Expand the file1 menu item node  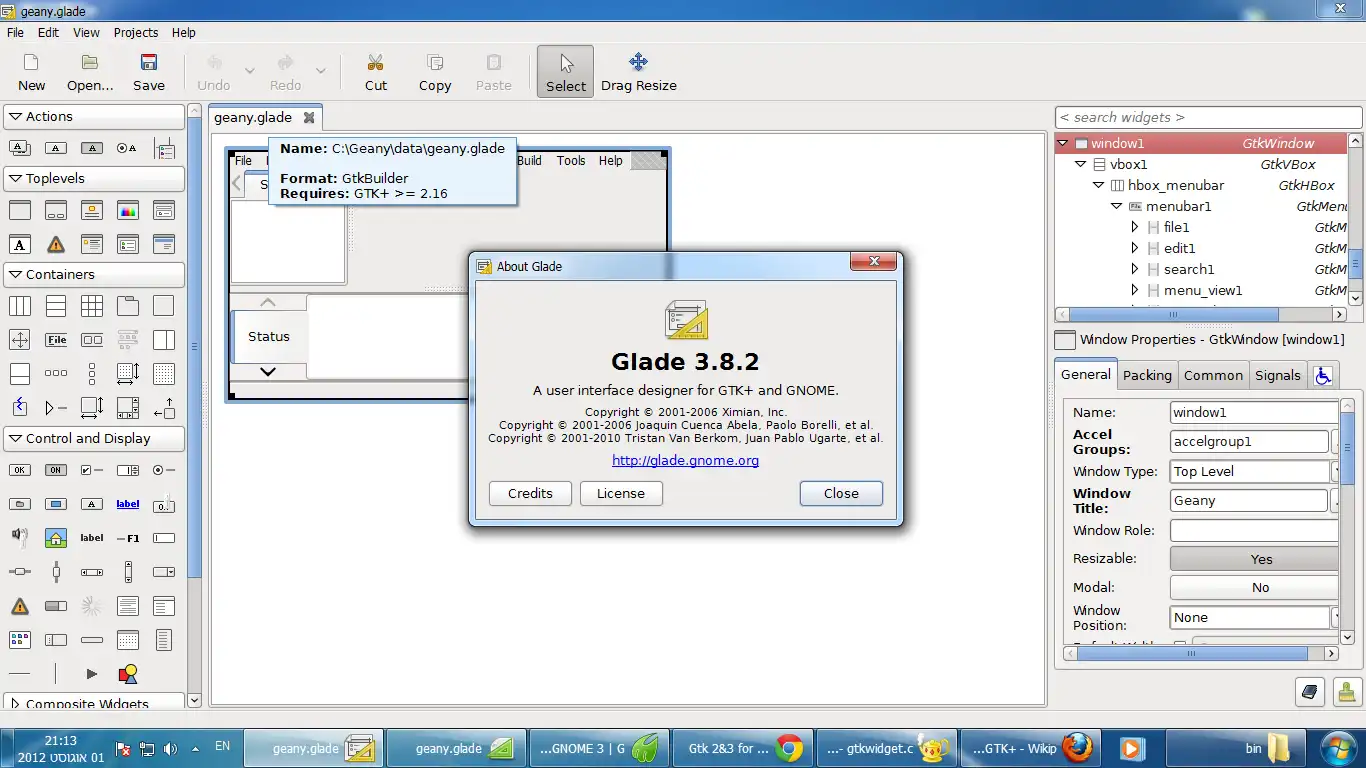coord(1135,227)
